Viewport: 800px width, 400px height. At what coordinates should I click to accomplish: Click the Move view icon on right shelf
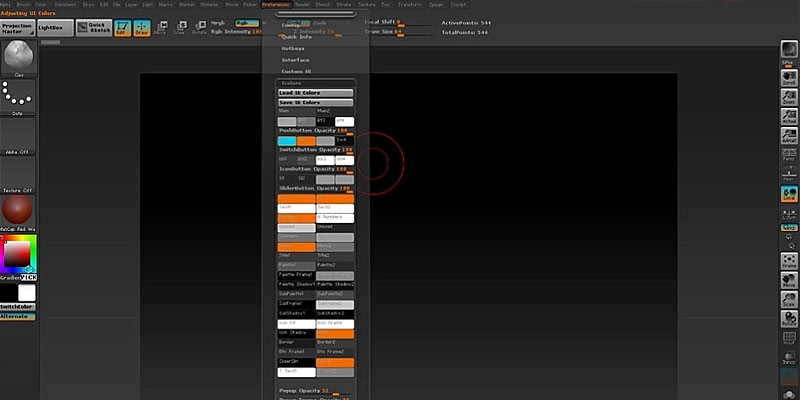789,280
